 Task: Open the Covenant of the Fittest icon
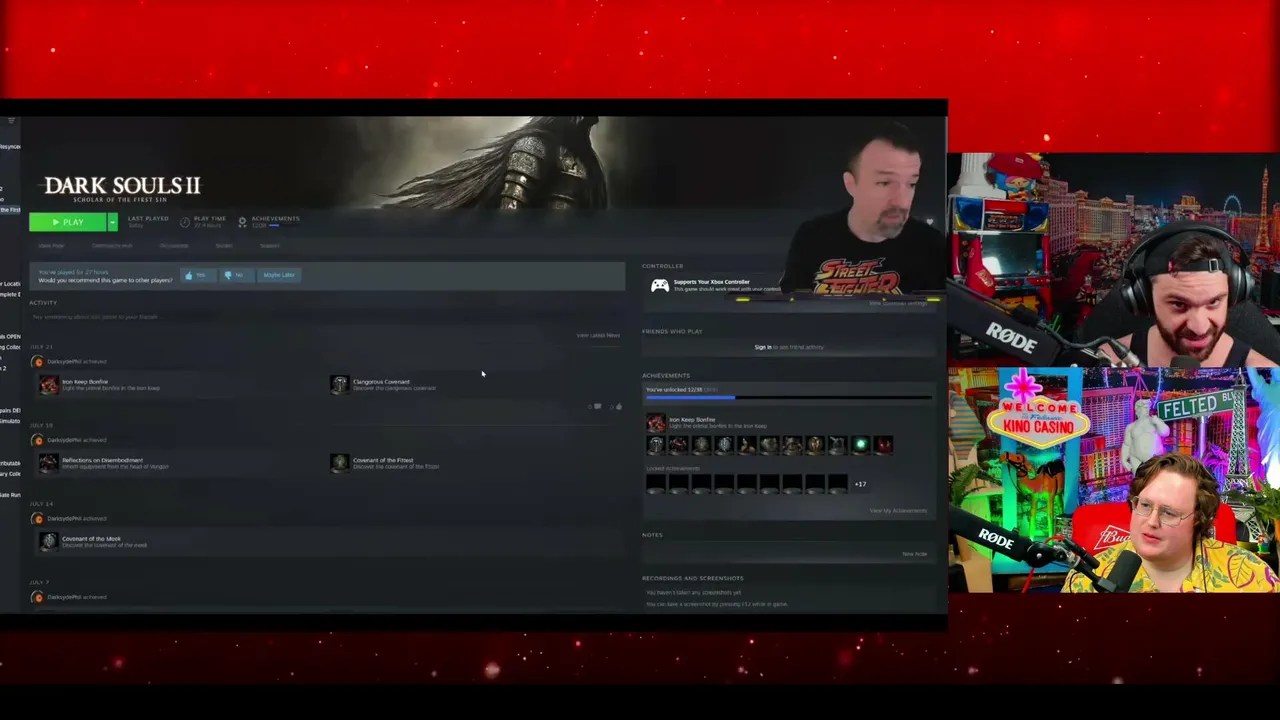(x=340, y=463)
